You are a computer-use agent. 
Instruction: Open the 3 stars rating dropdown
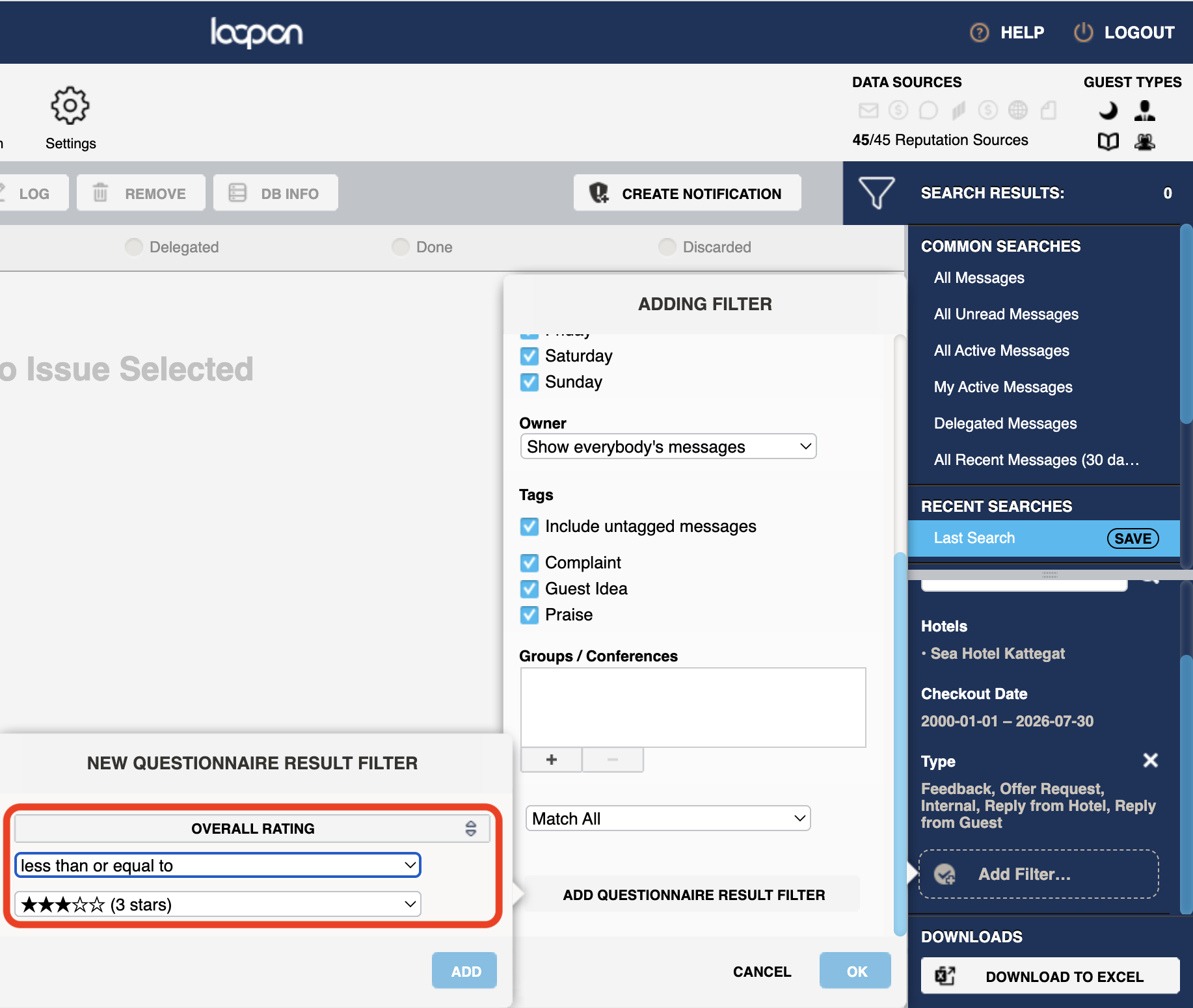pyautogui.click(x=218, y=904)
